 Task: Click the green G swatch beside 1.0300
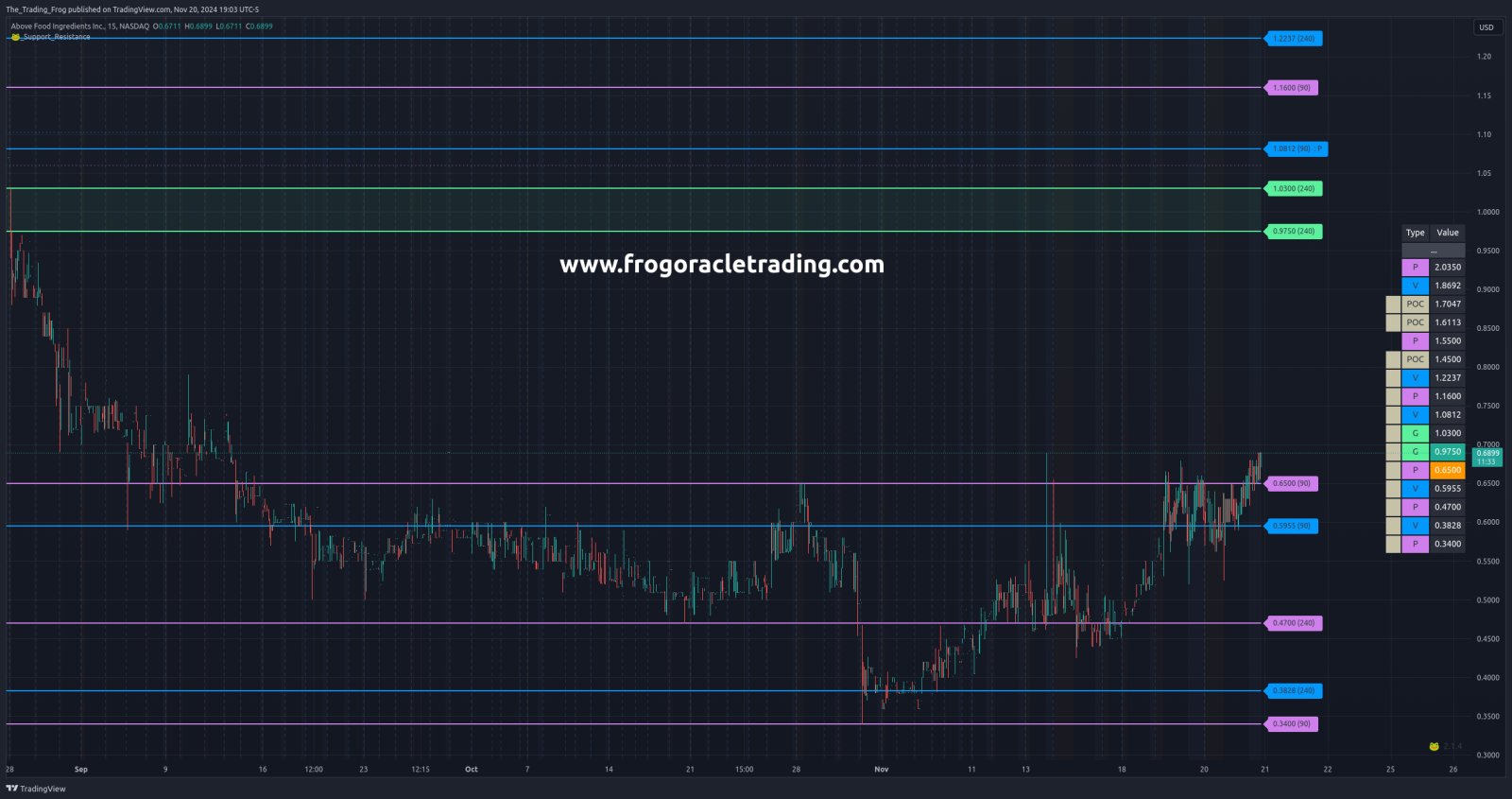point(1415,433)
